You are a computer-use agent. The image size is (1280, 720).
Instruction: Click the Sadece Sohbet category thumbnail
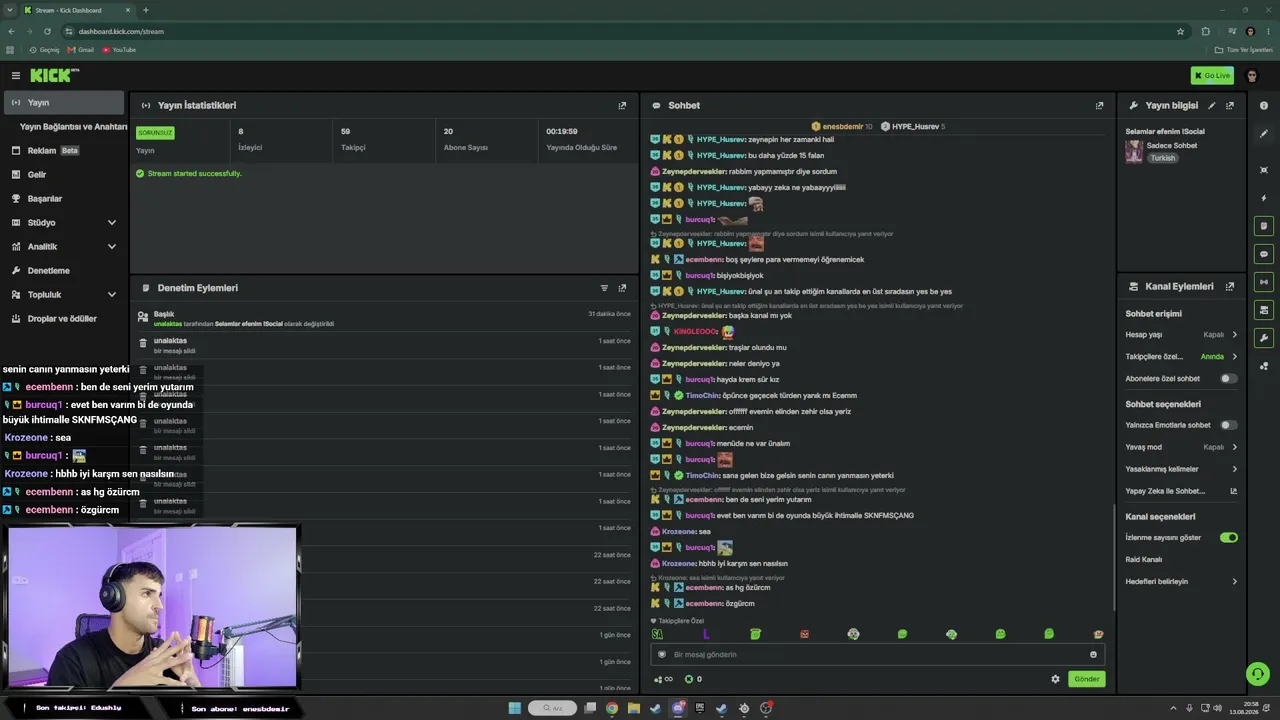[1134, 151]
